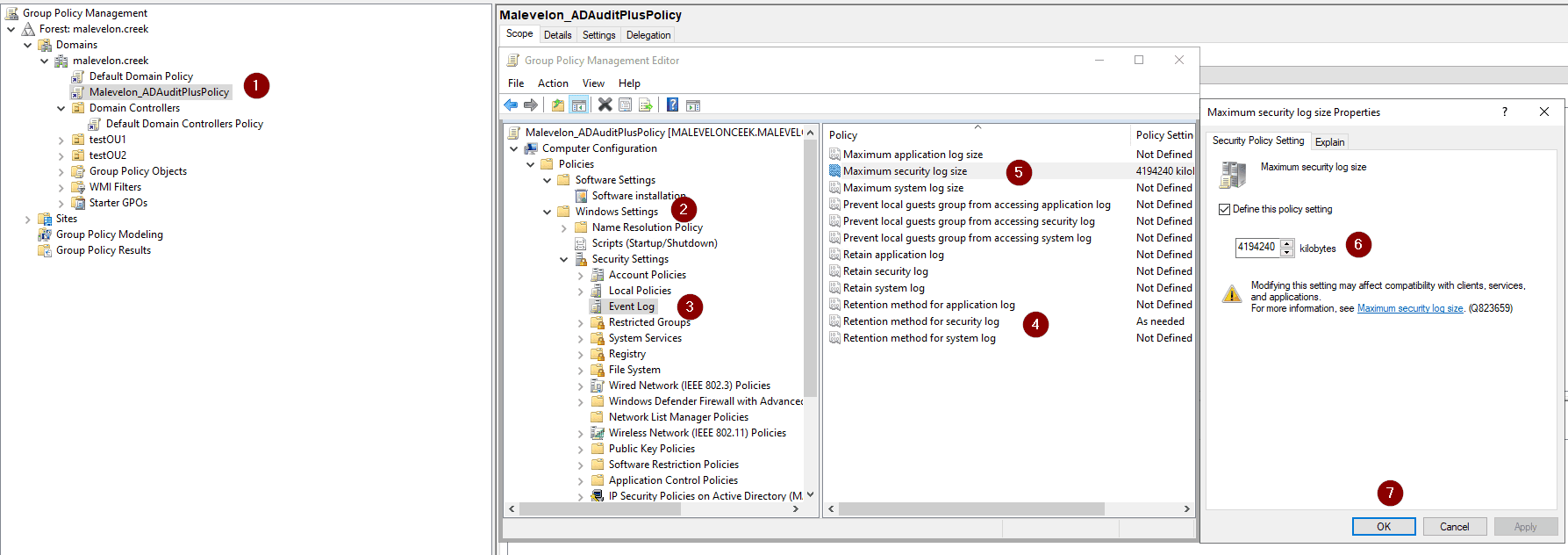Collapse the Security Settings tree node
Viewport: 1568px width, 555px height.
[x=563, y=260]
